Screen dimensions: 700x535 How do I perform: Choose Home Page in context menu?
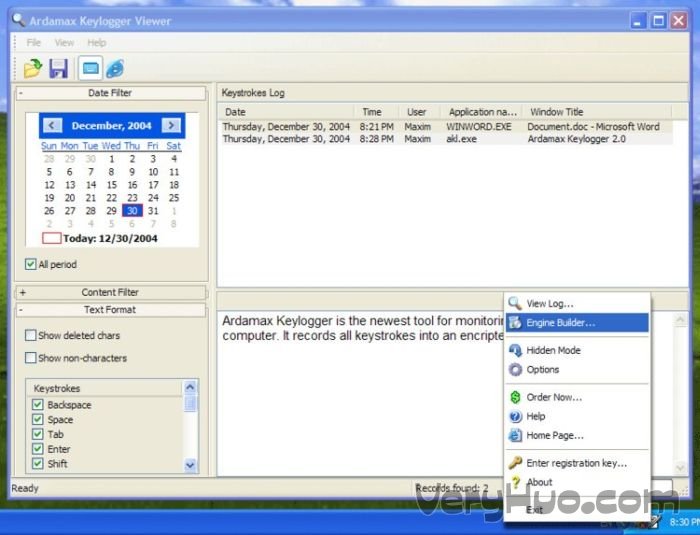pyautogui.click(x=577, y=435)
